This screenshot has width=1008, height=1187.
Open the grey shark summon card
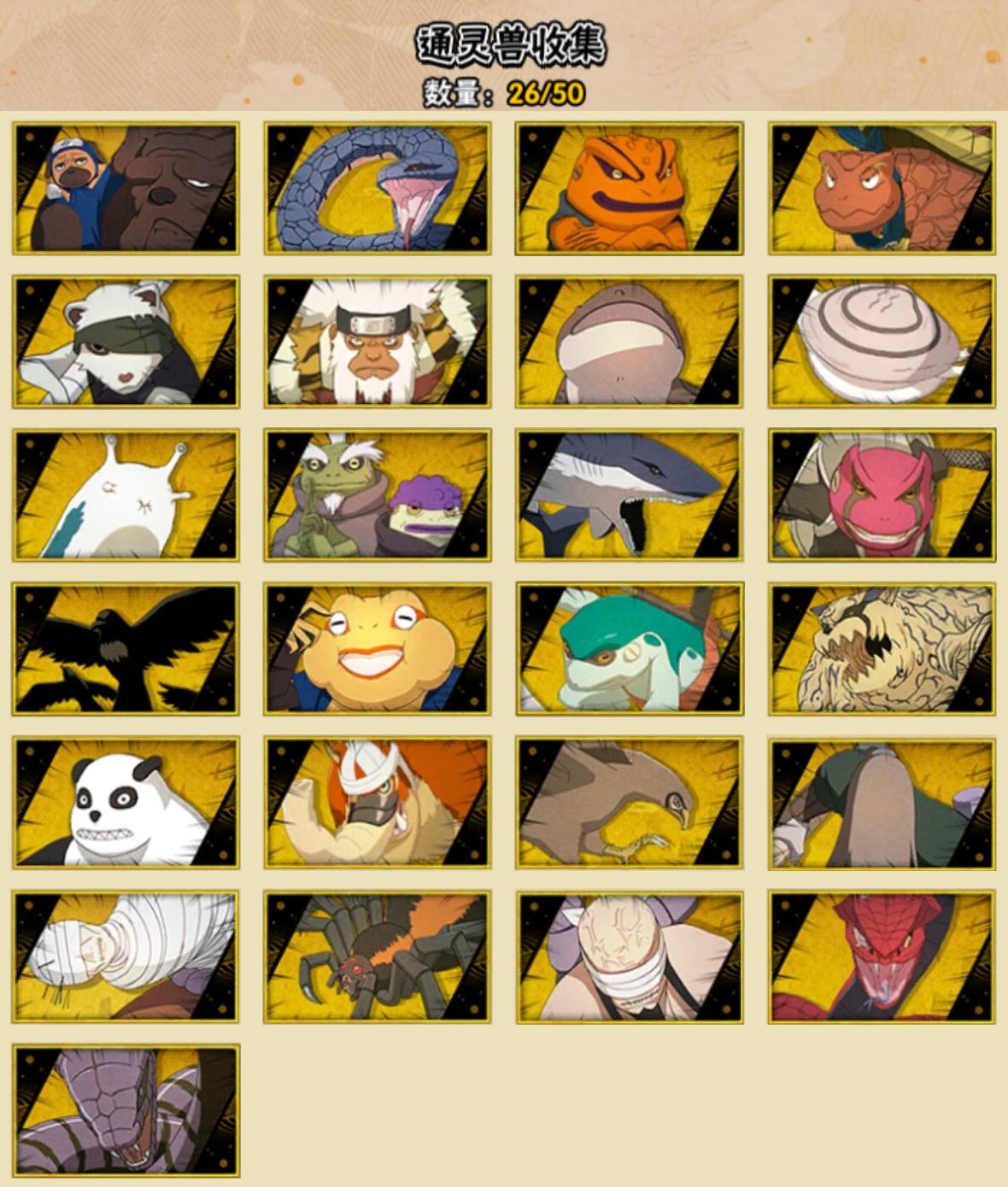(x=629, y=495)
